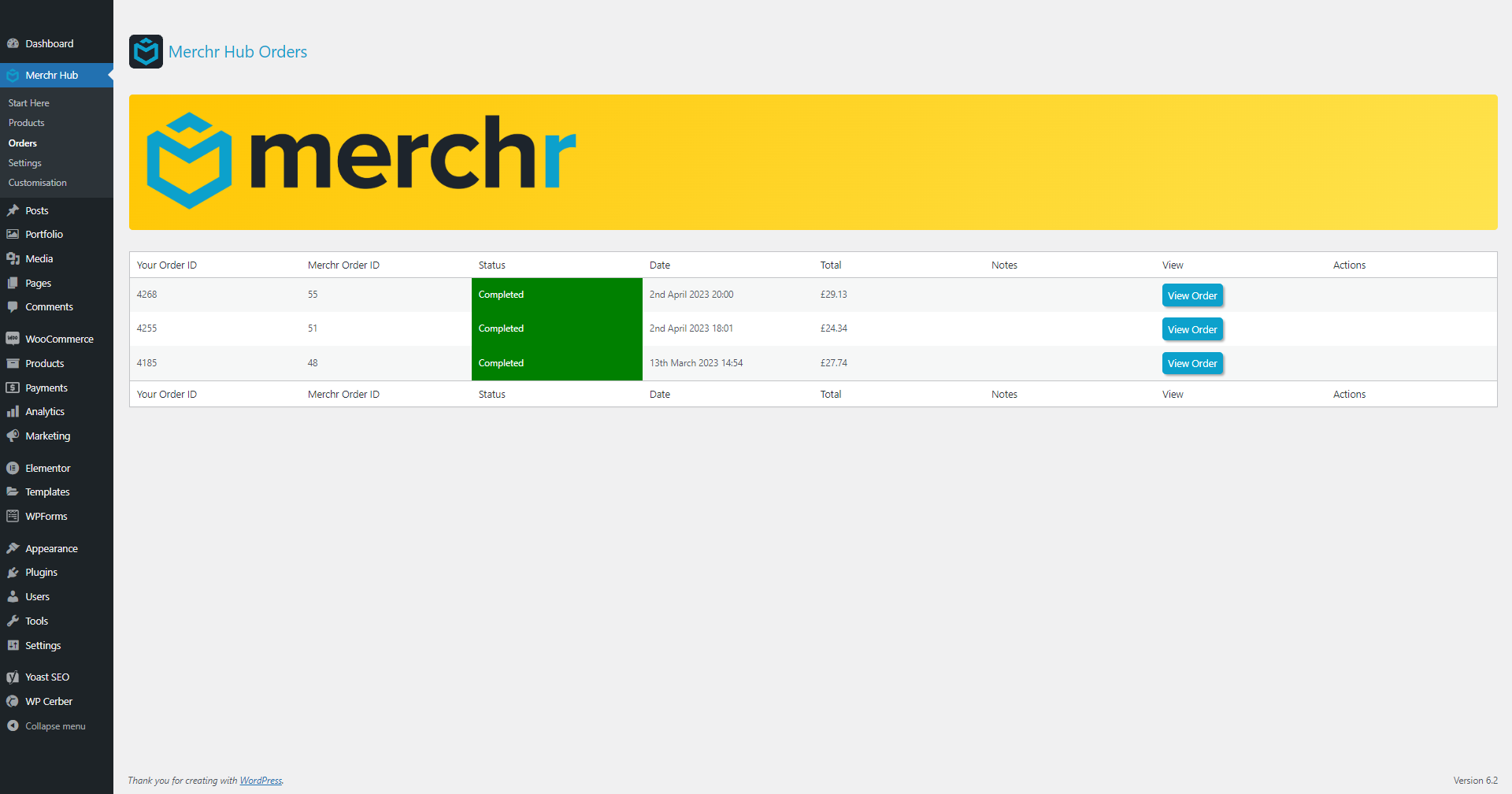Click the WooCommerce logo icon
The width and height of the screenshot is (1512, 794).
click(x=13, y=339)
